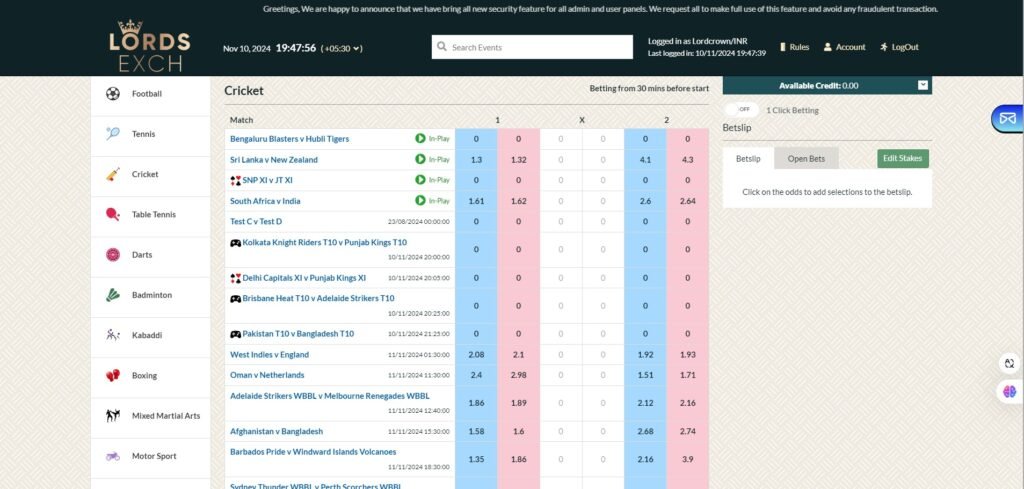
Task: Select back odds 1.58 for Afghanistan
Action: pos(476,432)
